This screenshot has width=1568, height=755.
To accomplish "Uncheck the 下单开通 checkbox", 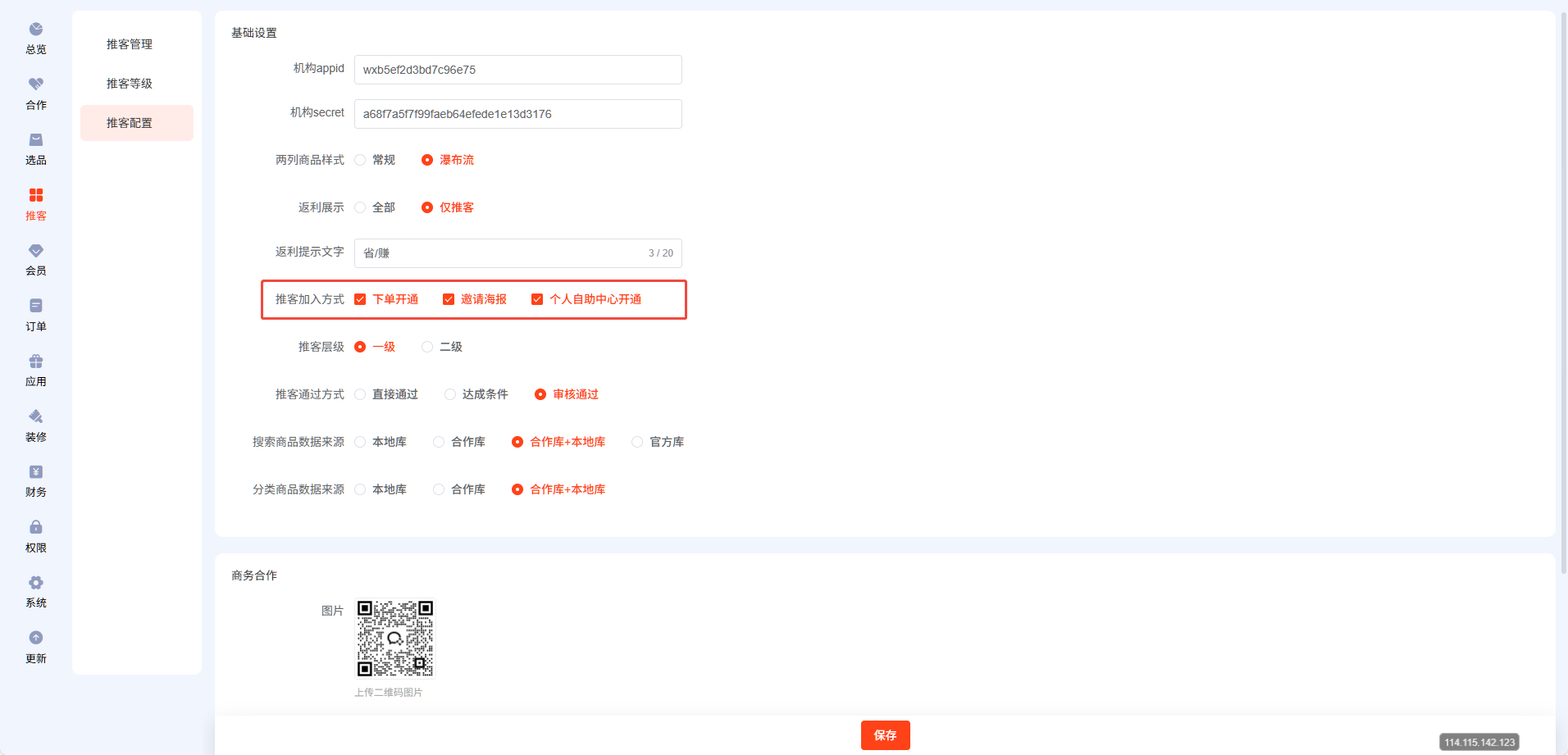I will [x=360, y=299].
